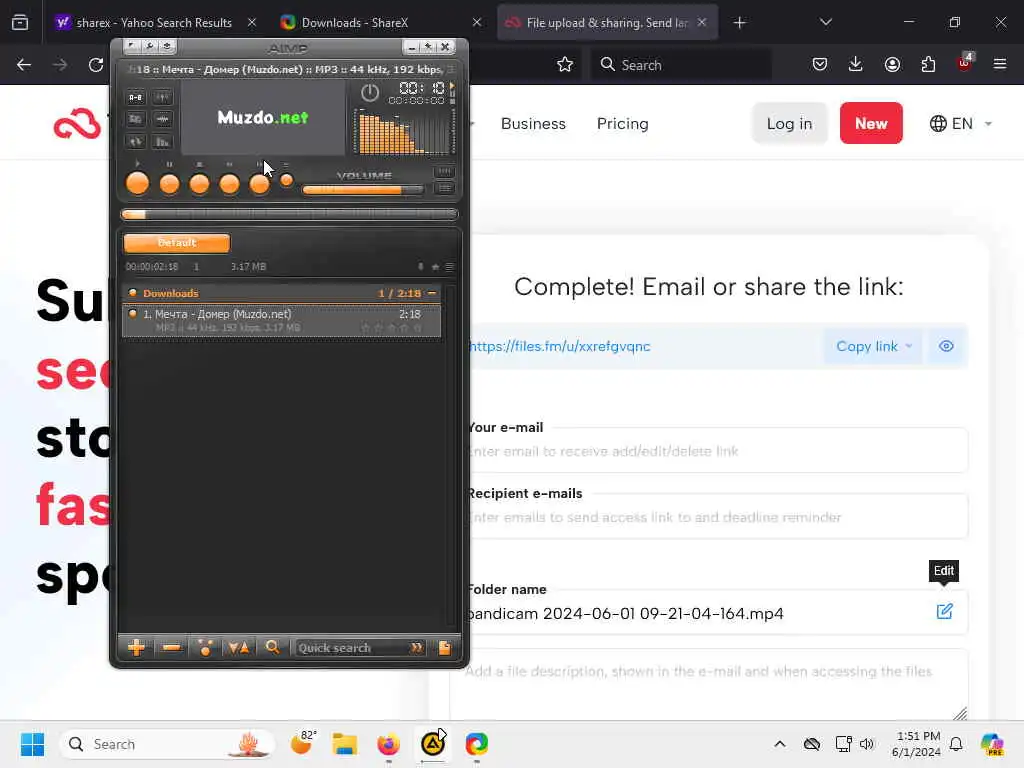1024x768 pixels.
Task: Bookmark this page with star icon
Action: (x=565, y=65)
